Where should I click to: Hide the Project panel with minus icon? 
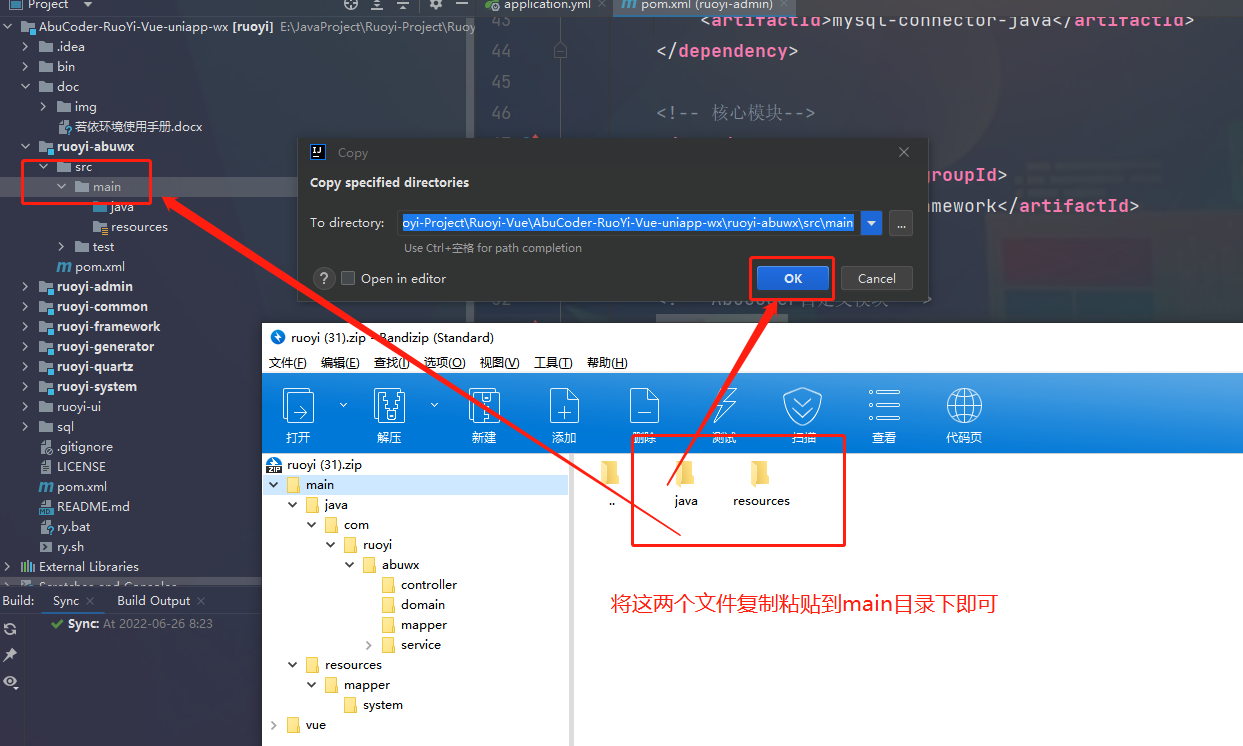coord(462,5)
